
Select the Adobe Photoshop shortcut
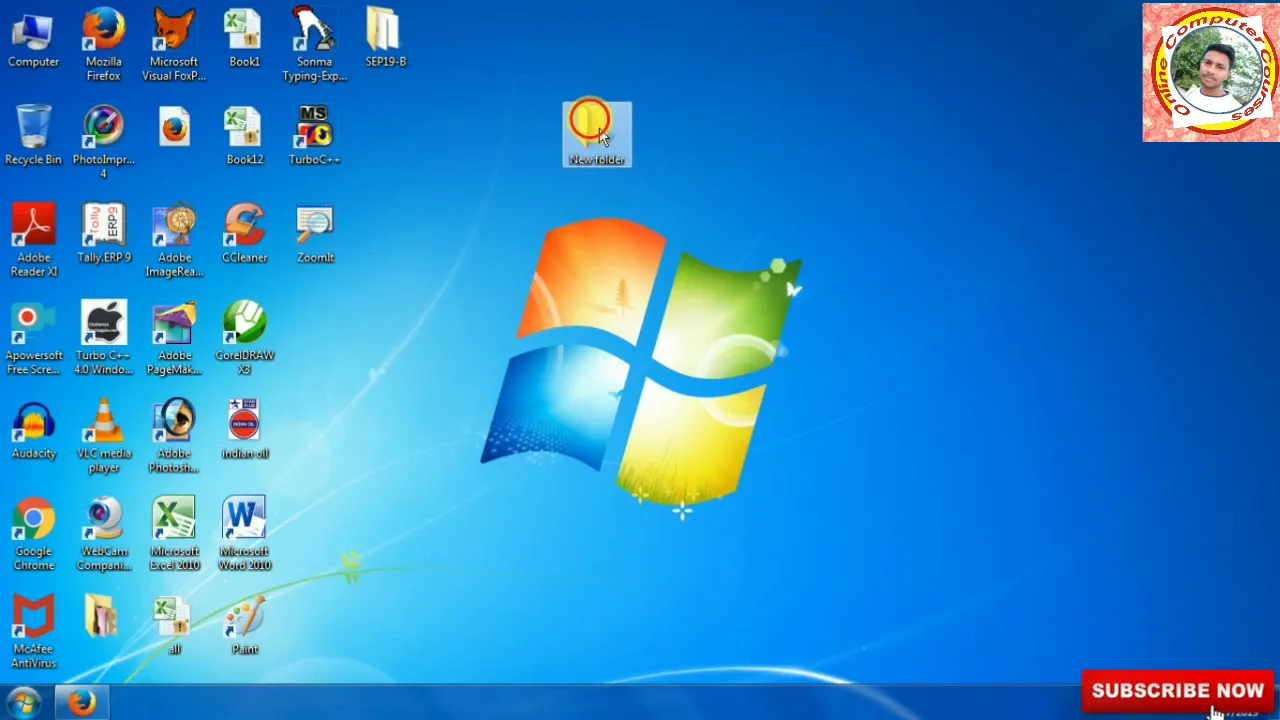(x=174, y=436)
